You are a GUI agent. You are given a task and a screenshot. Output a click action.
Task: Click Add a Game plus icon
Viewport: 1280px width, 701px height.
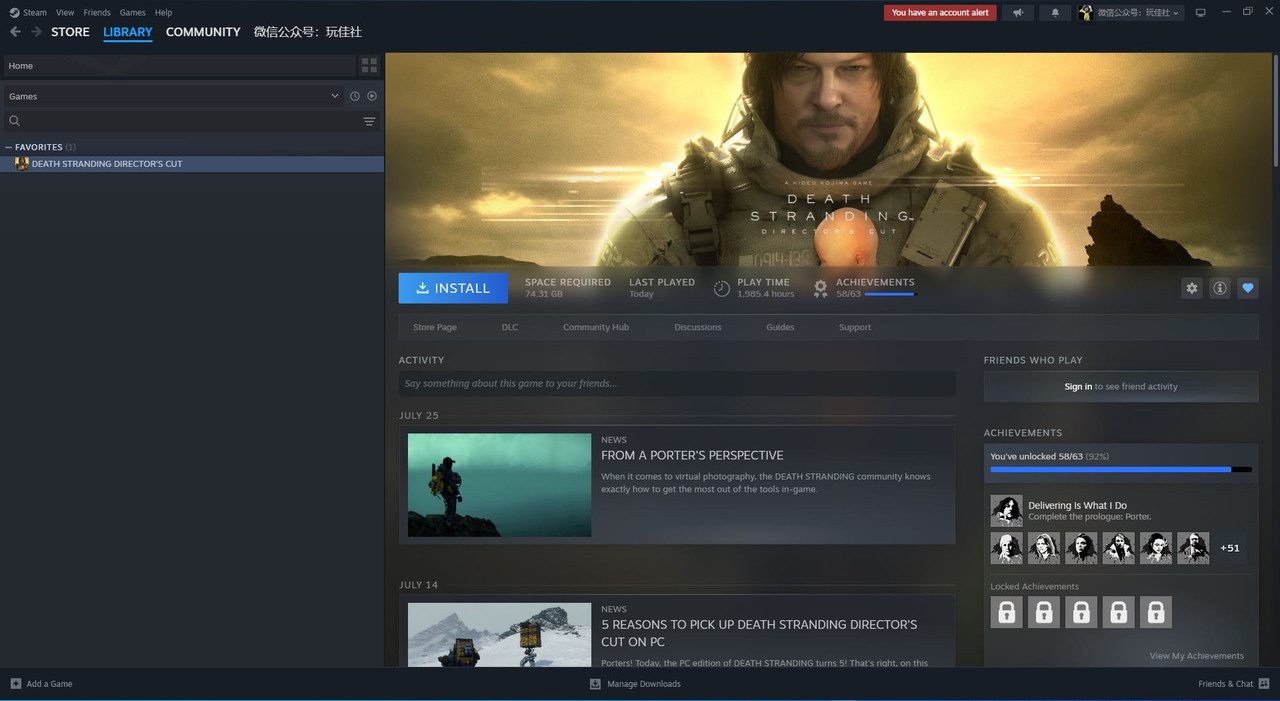[15, 684]
